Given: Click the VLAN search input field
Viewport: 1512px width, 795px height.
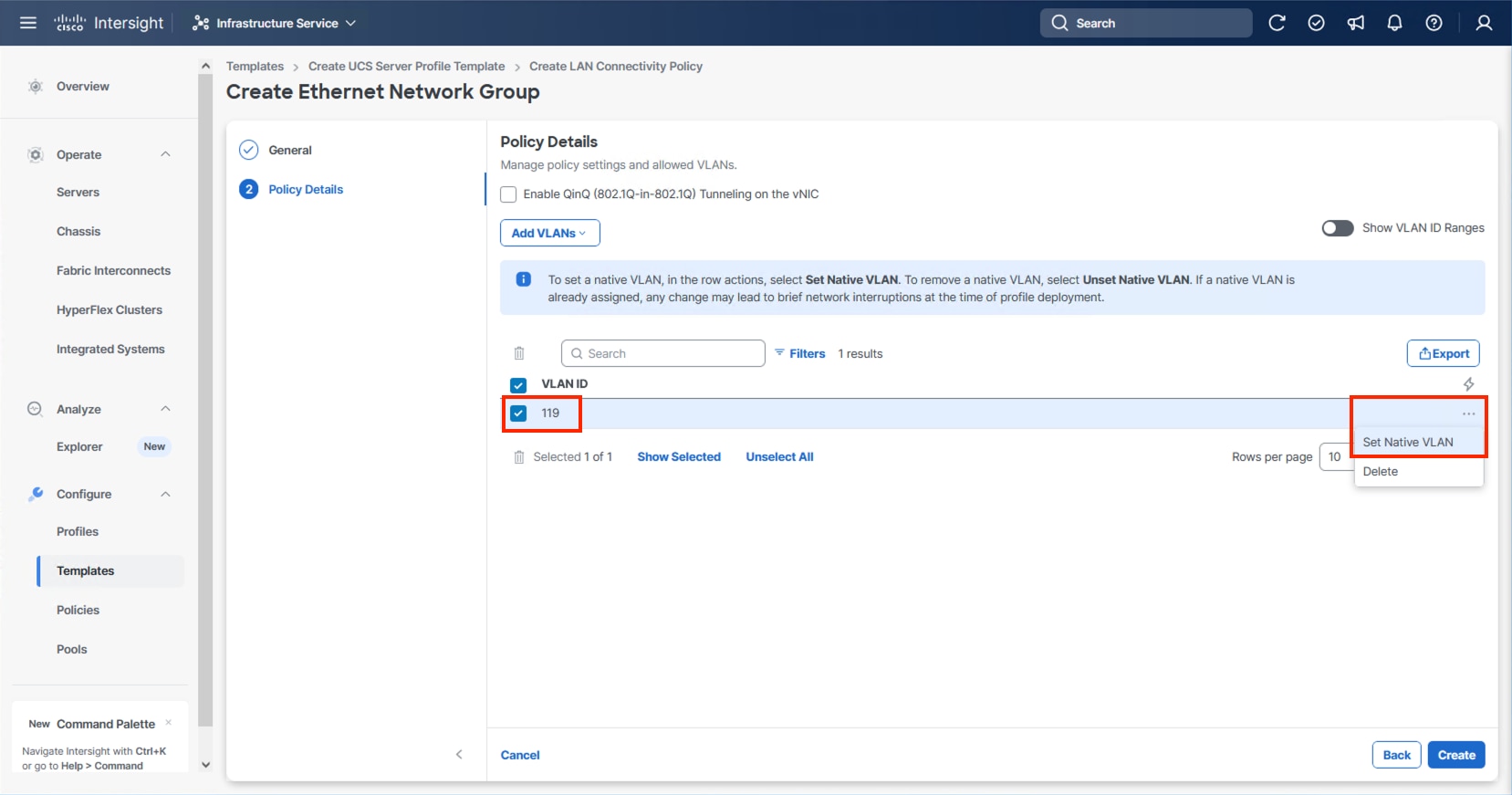Looking at the screenshot, I should click(x=671, y=353).
